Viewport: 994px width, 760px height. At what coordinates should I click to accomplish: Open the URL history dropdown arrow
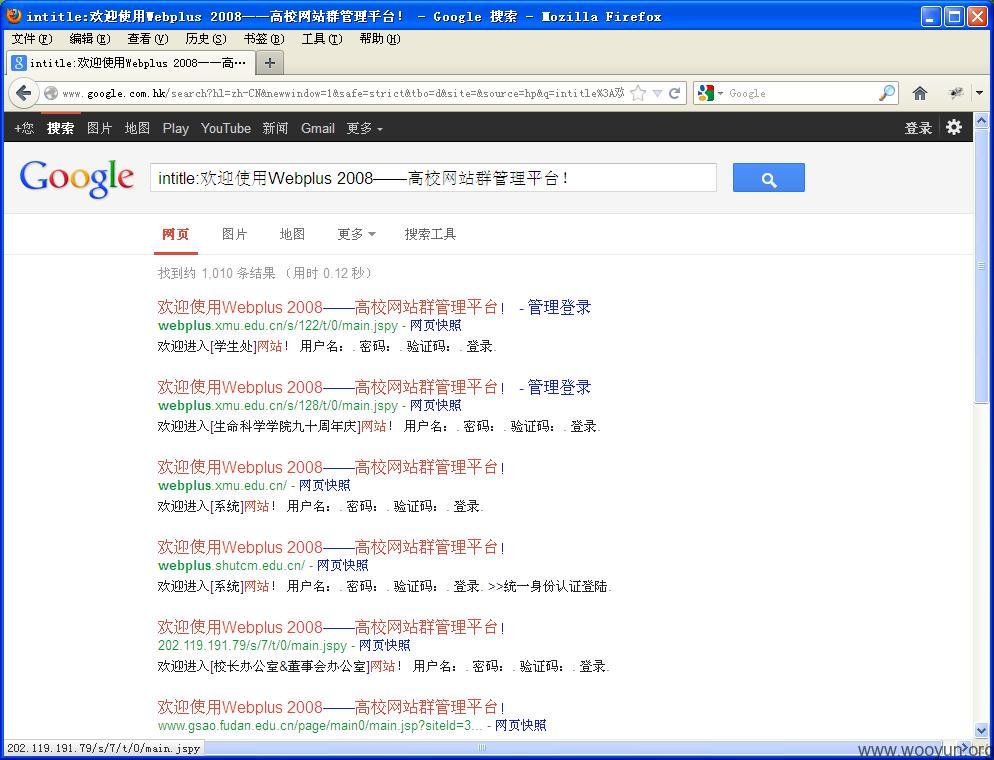pyautogui.click(x=657, y=94)
